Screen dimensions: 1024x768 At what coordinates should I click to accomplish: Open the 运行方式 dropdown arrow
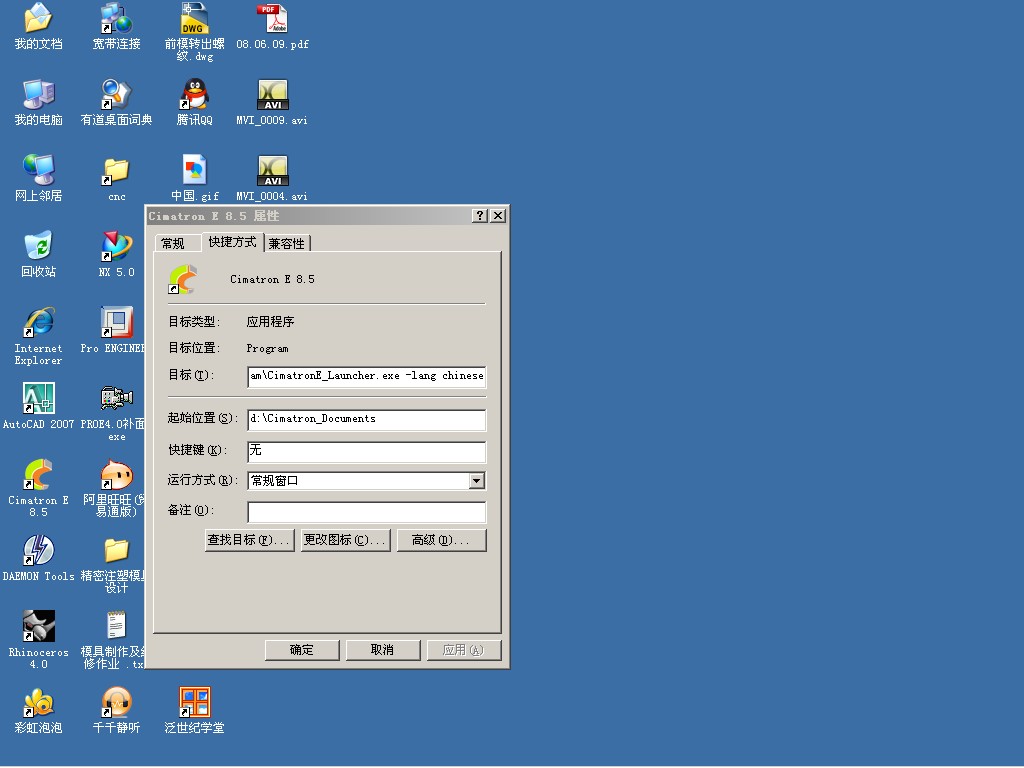(477, 481)
